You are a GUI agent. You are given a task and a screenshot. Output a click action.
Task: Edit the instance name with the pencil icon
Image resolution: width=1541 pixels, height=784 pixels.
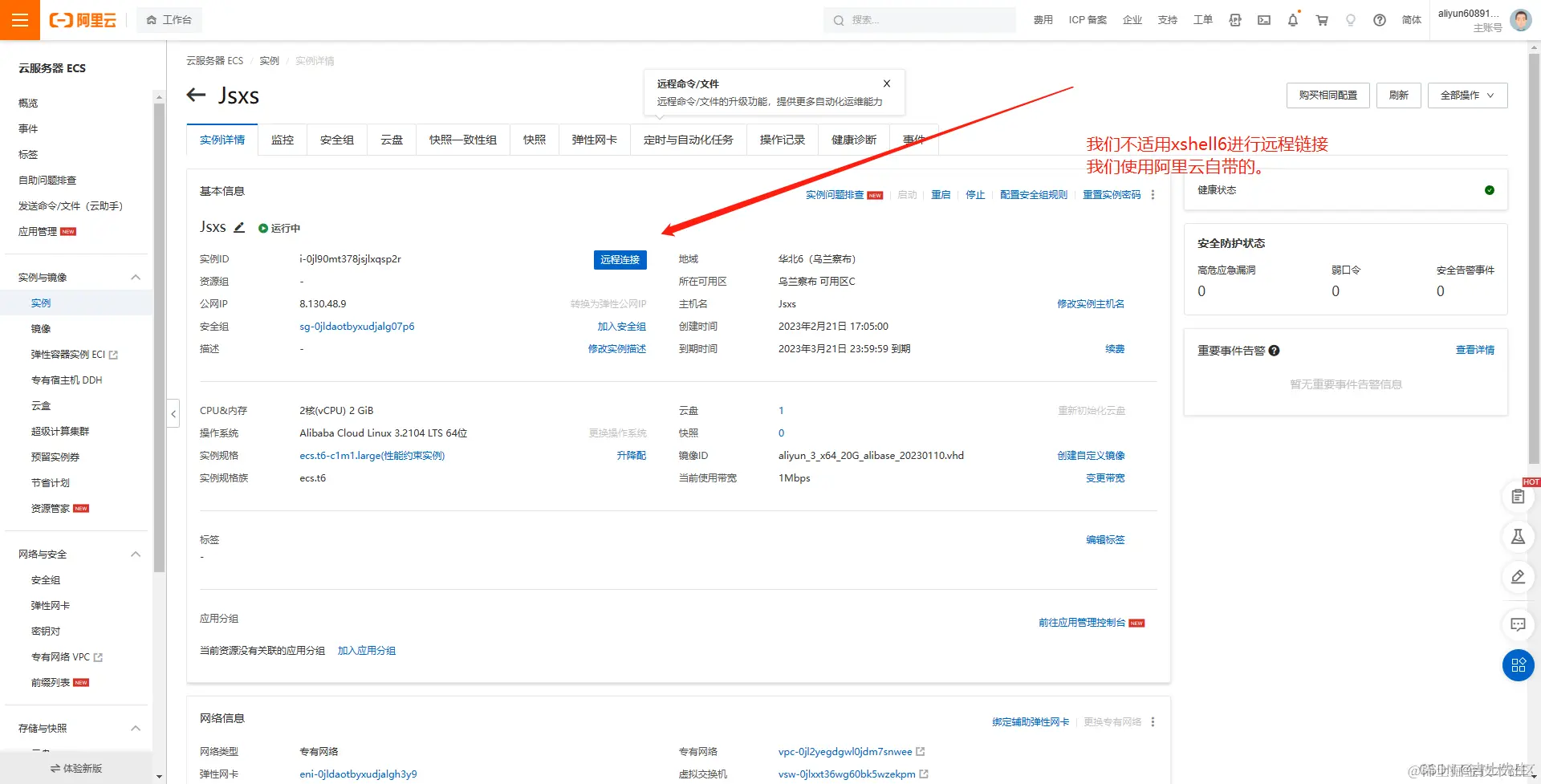[x=239, y=228]
